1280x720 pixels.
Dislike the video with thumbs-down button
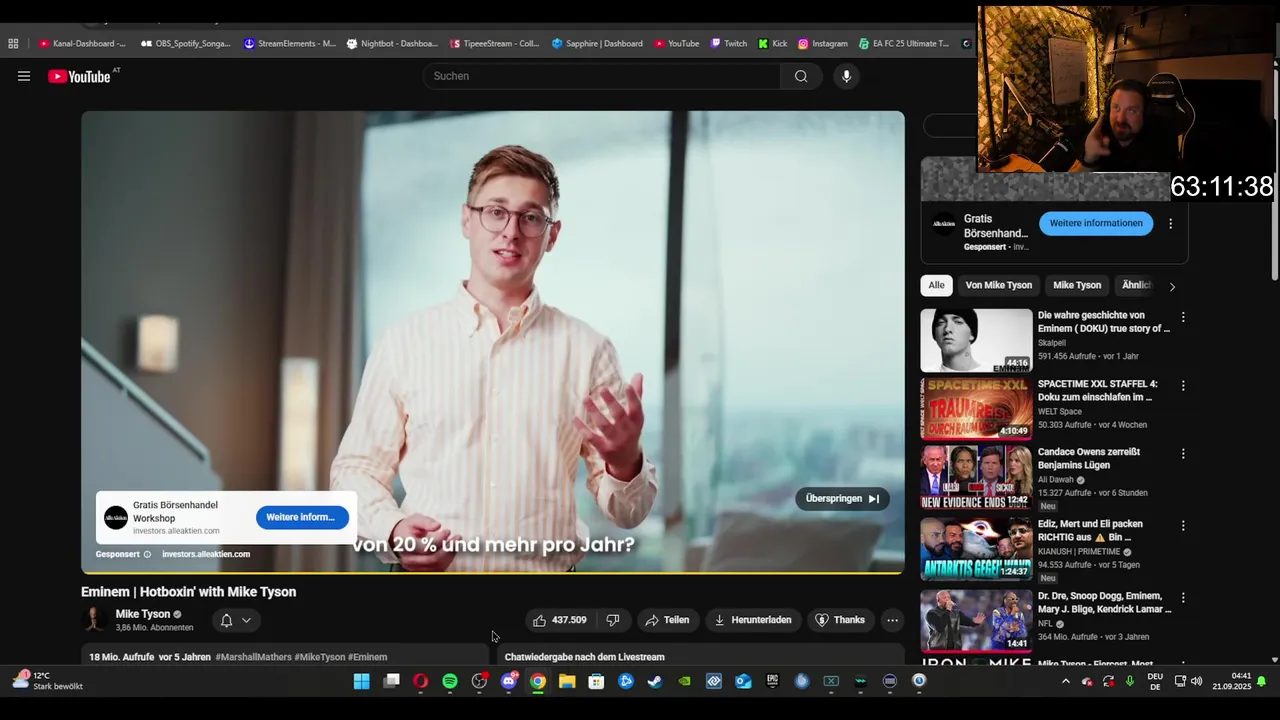click(x=613, y=620)
